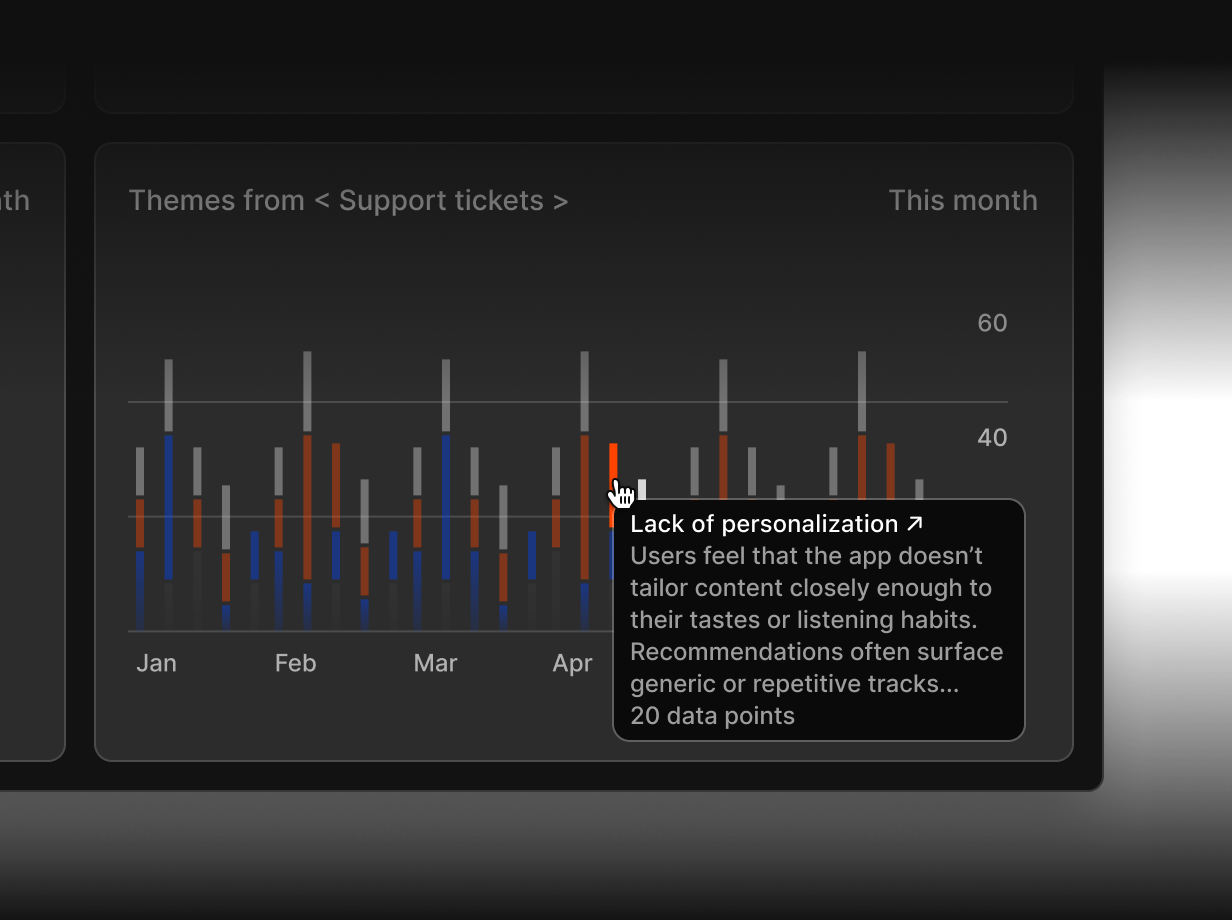Select the Support tickets source label

441,201
